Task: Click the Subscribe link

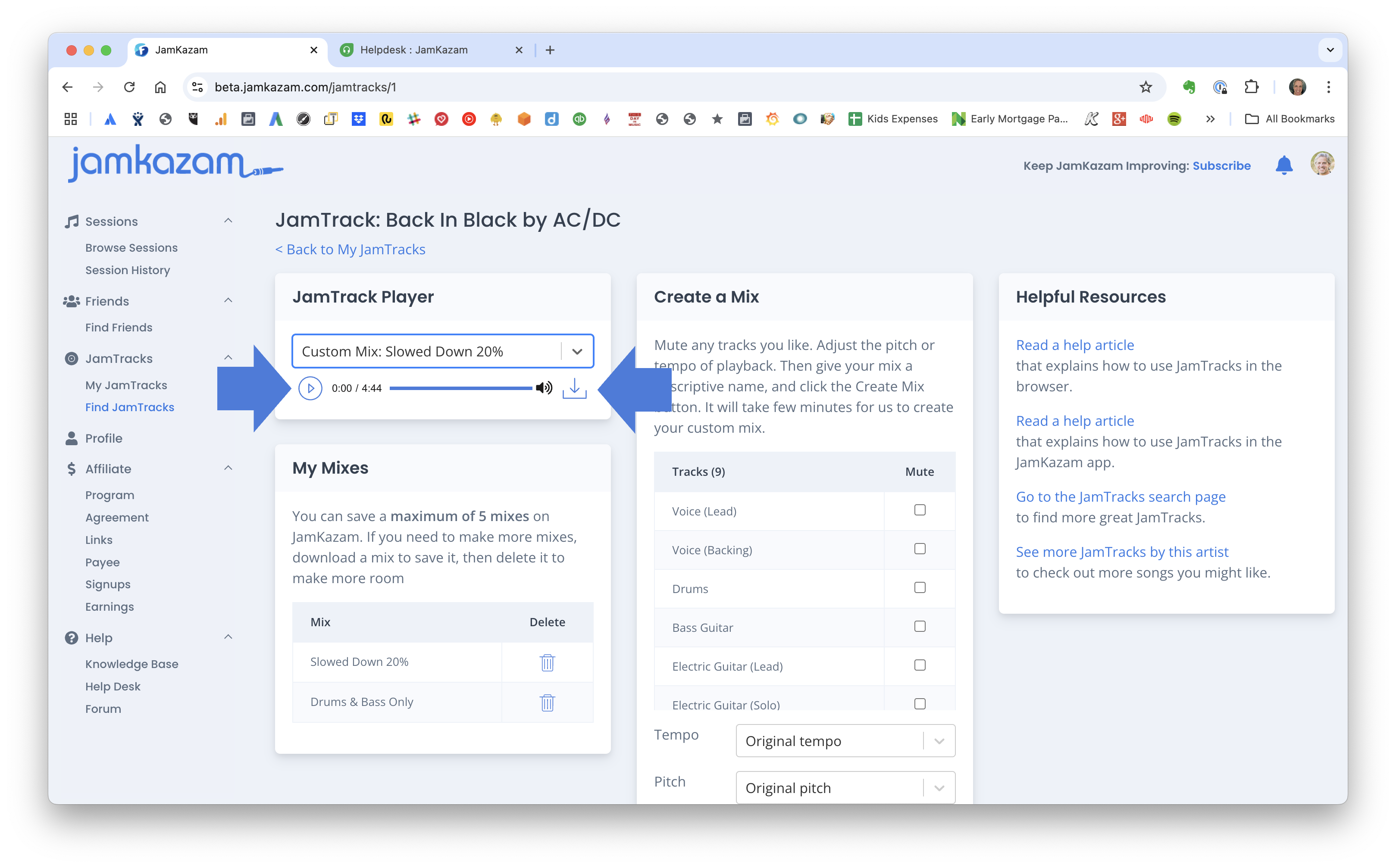Action: (x=1221, y=166)
